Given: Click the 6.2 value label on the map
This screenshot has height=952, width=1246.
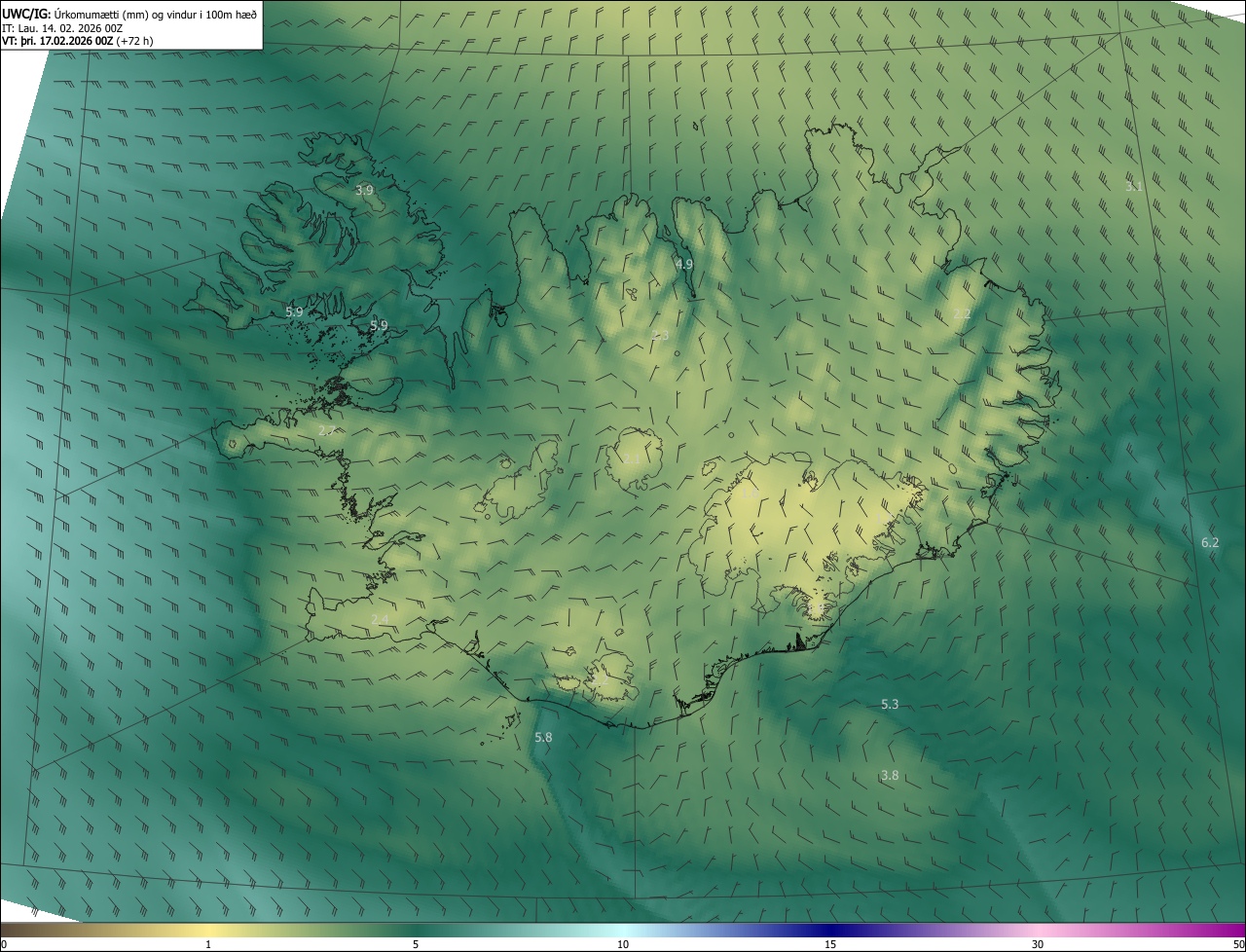Looking at the screenshot, I should (1210, 542).
